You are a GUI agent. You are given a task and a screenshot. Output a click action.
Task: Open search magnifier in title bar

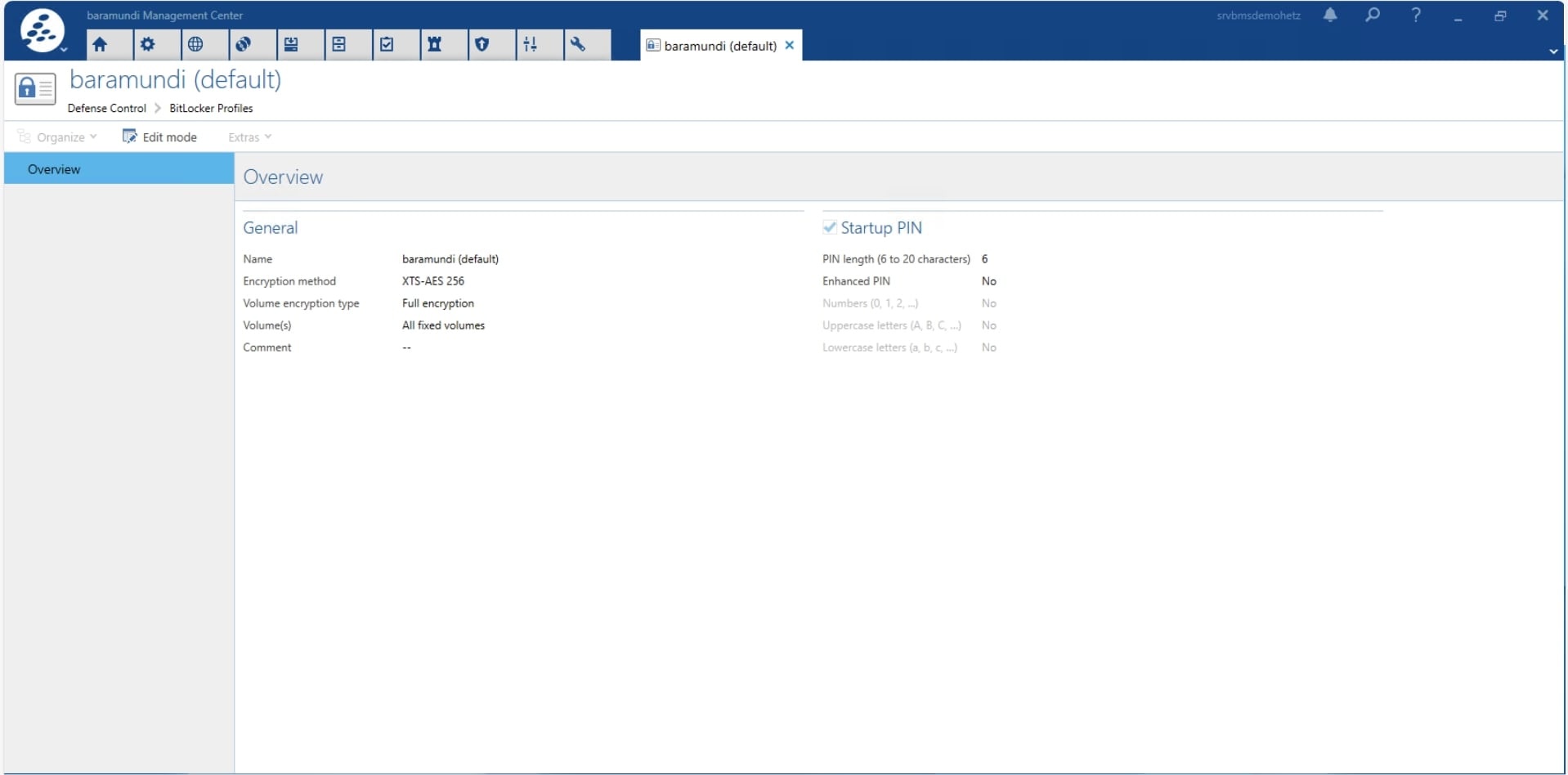pyautogui.click(x=1373, y=15)
